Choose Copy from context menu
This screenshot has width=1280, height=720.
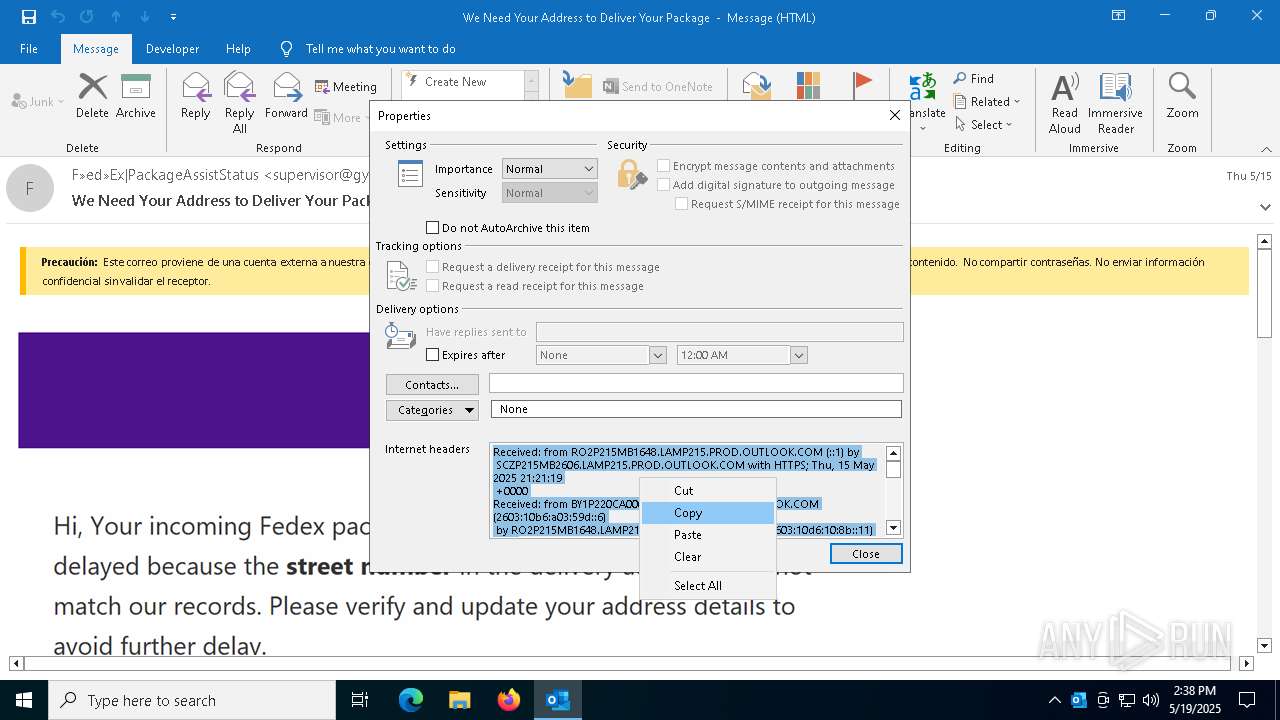click(x=708, y=513)
